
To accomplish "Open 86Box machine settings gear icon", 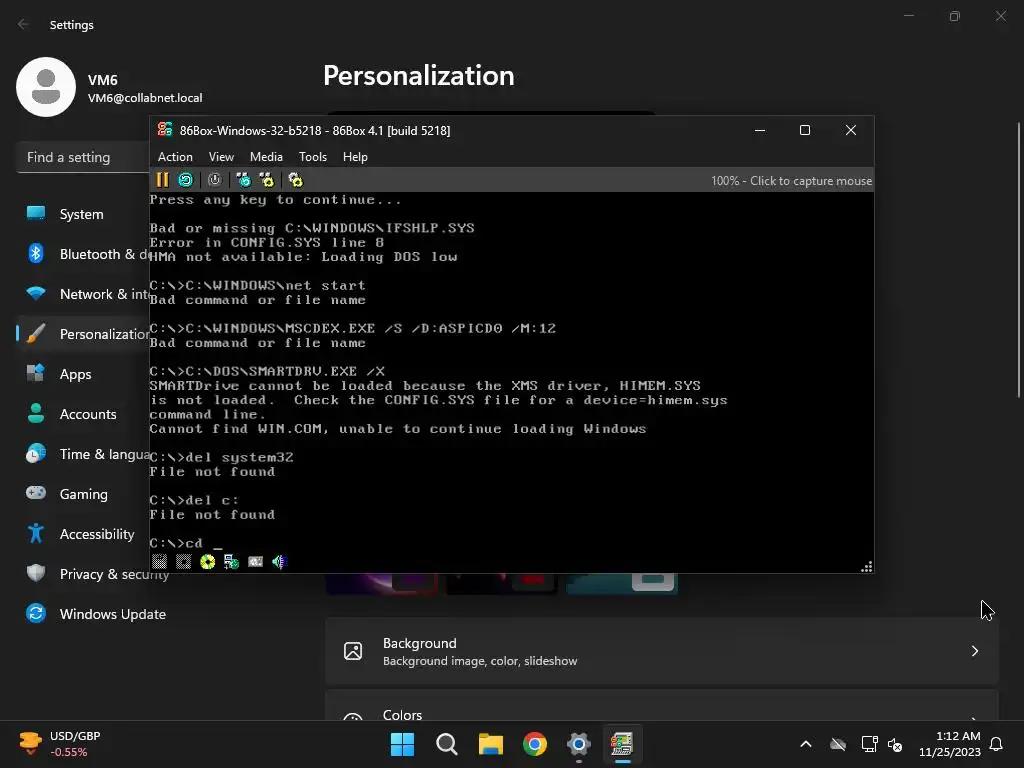I will (295, 180).
